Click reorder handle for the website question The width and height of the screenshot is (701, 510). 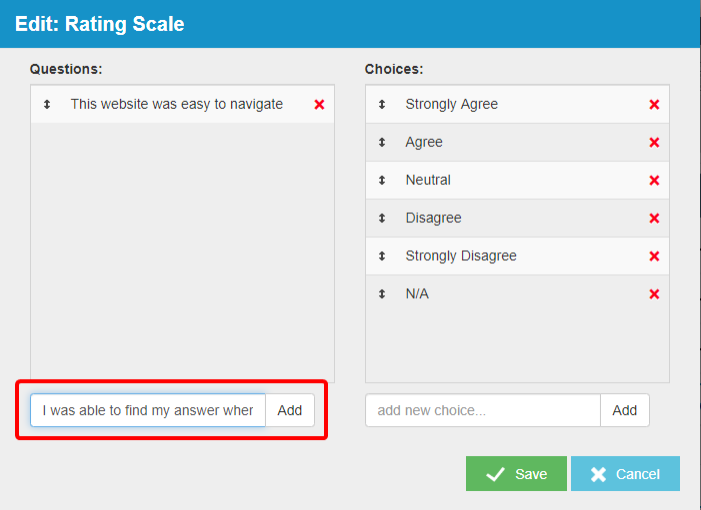(47, 104)
